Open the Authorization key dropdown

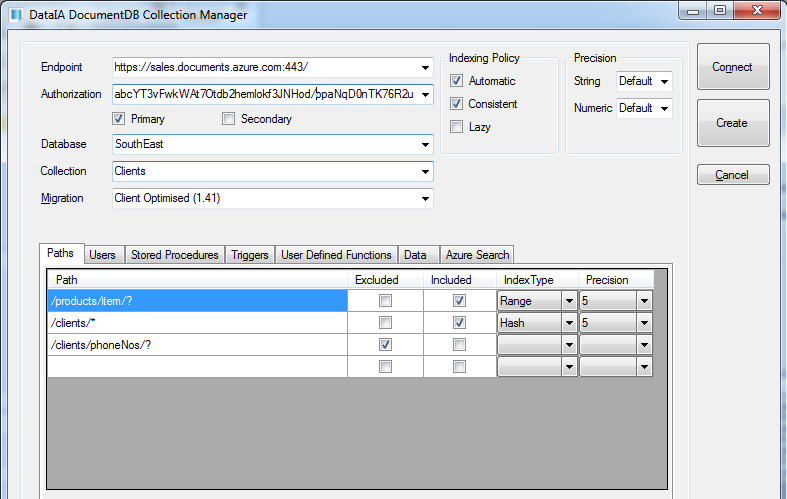coord(425,94)
